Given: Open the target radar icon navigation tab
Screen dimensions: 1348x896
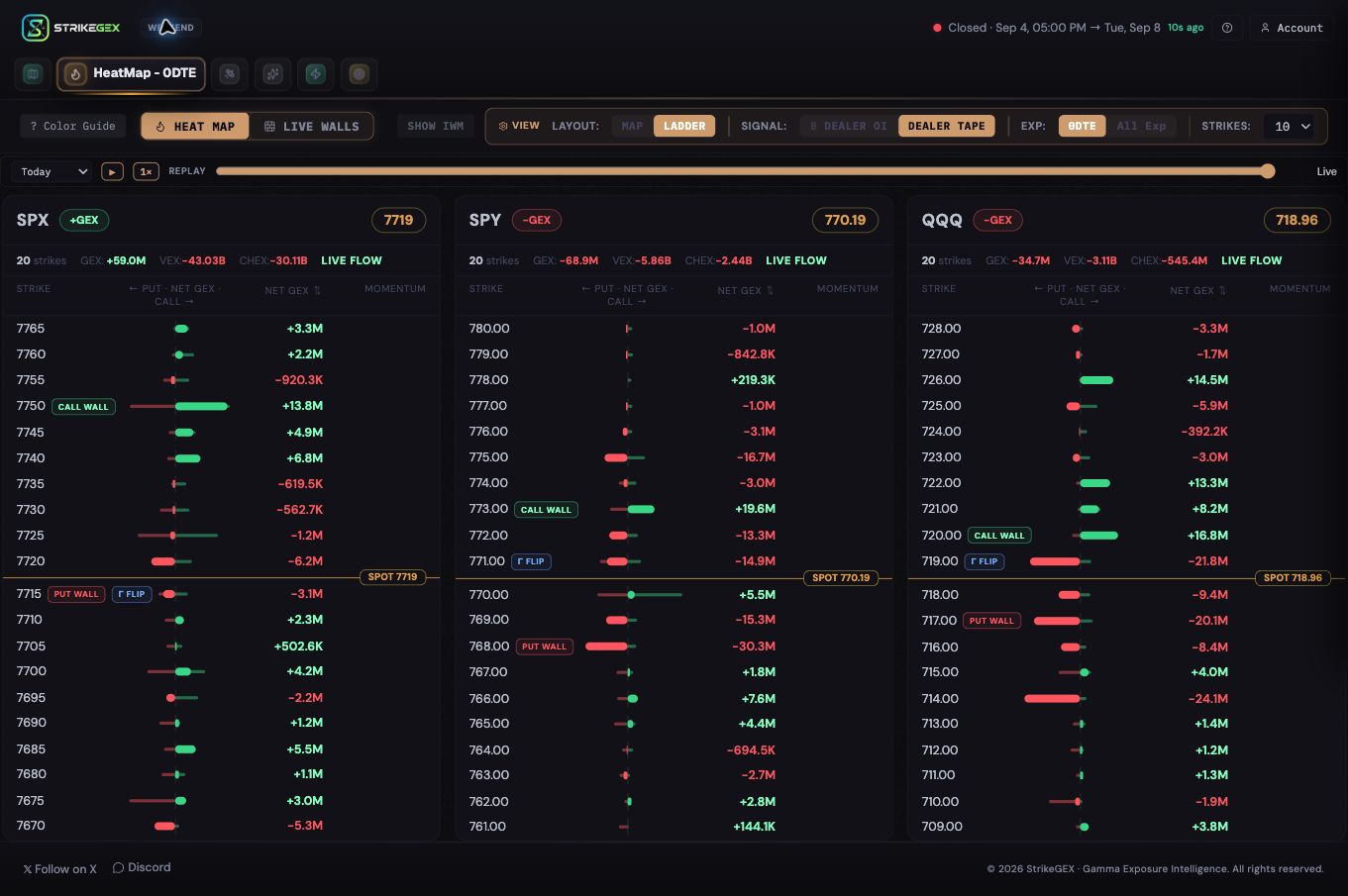Looking at the screenshot, I should click(x=360, y=74).
